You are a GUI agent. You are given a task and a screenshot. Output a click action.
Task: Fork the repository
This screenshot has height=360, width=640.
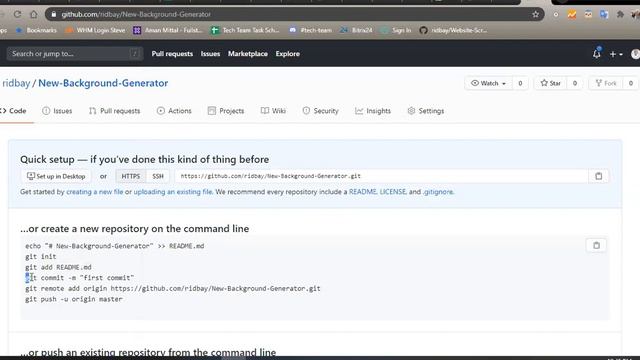pyautogui.click(x=606, y=83)
